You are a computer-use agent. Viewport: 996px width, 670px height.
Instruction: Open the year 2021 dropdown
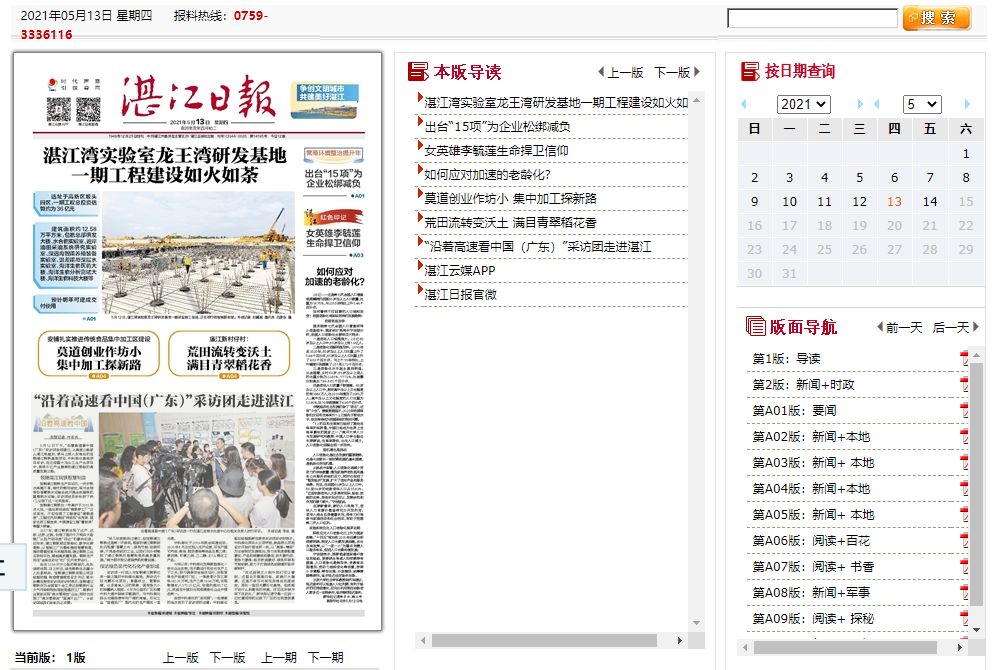pos(804,104)
